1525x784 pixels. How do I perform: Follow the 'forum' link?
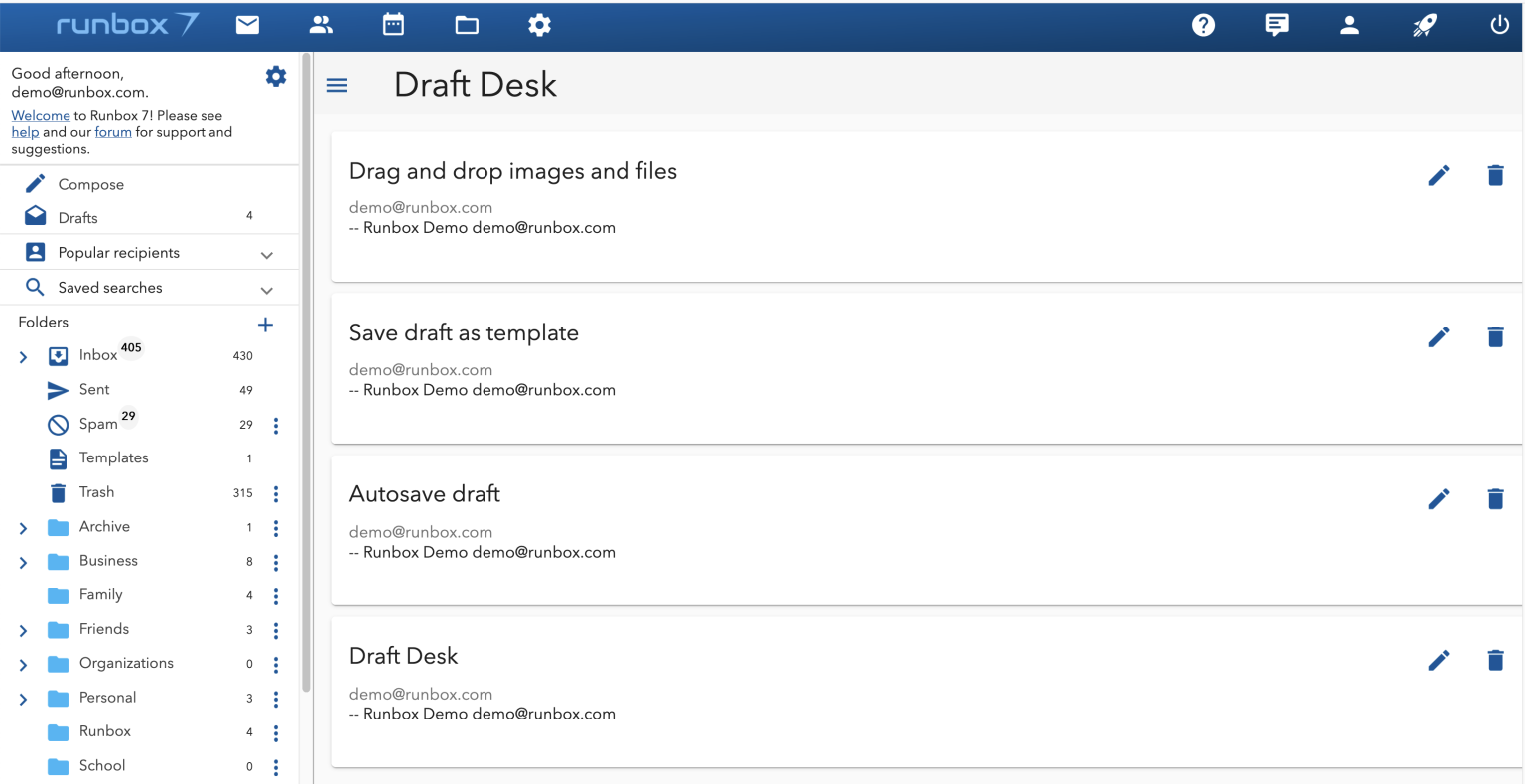[113, 132]
